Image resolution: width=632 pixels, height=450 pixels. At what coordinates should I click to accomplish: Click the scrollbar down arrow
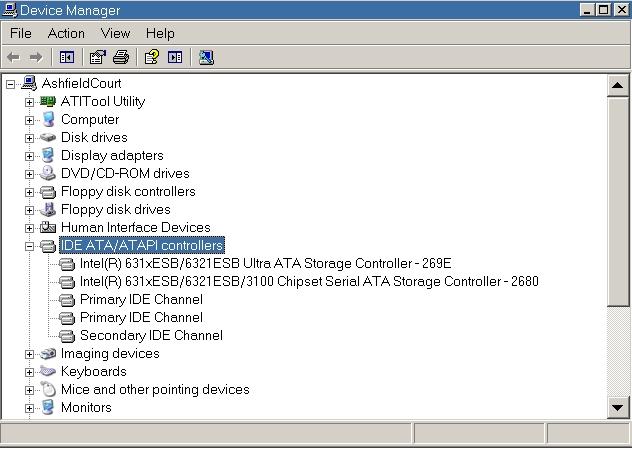pos(617,407)
